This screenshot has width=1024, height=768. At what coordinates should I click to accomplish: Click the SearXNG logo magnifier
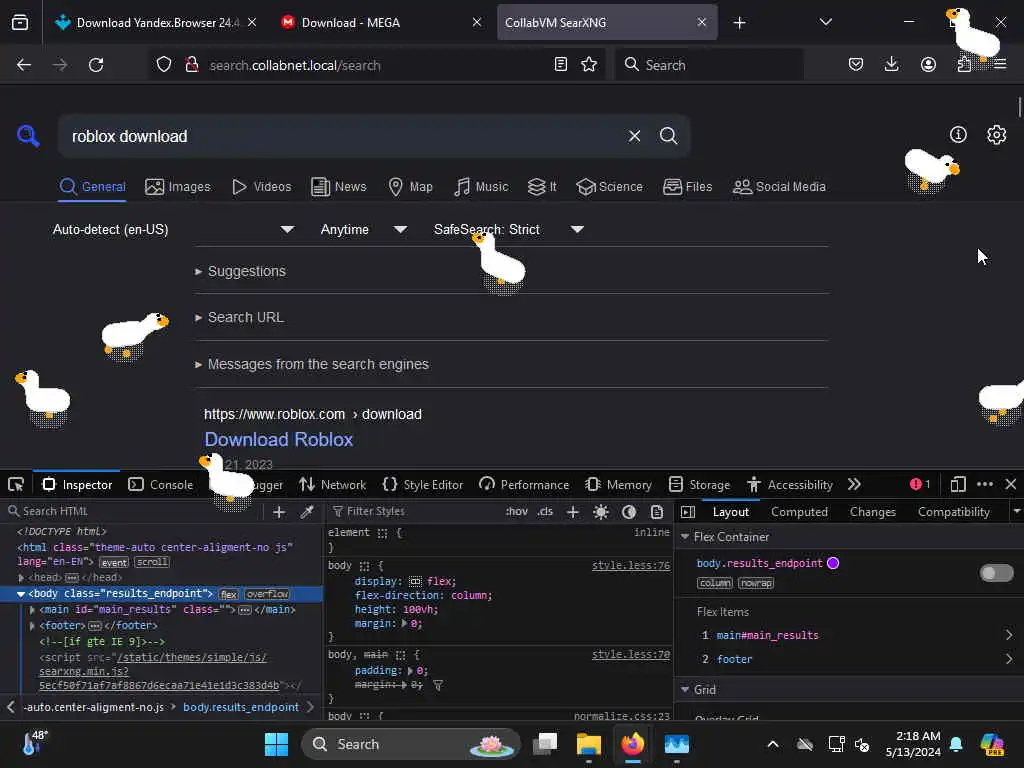coord(28,136)
